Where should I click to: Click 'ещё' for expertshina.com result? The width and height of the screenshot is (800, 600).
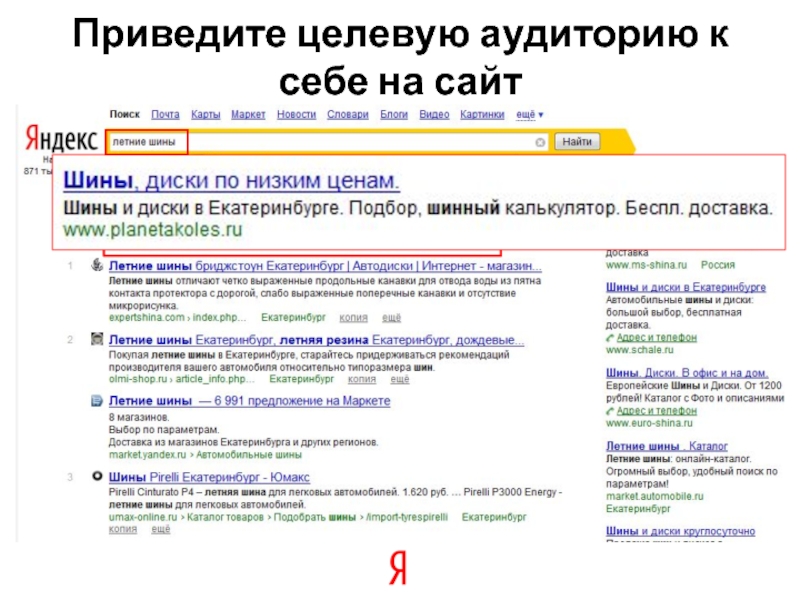point(391,317)
